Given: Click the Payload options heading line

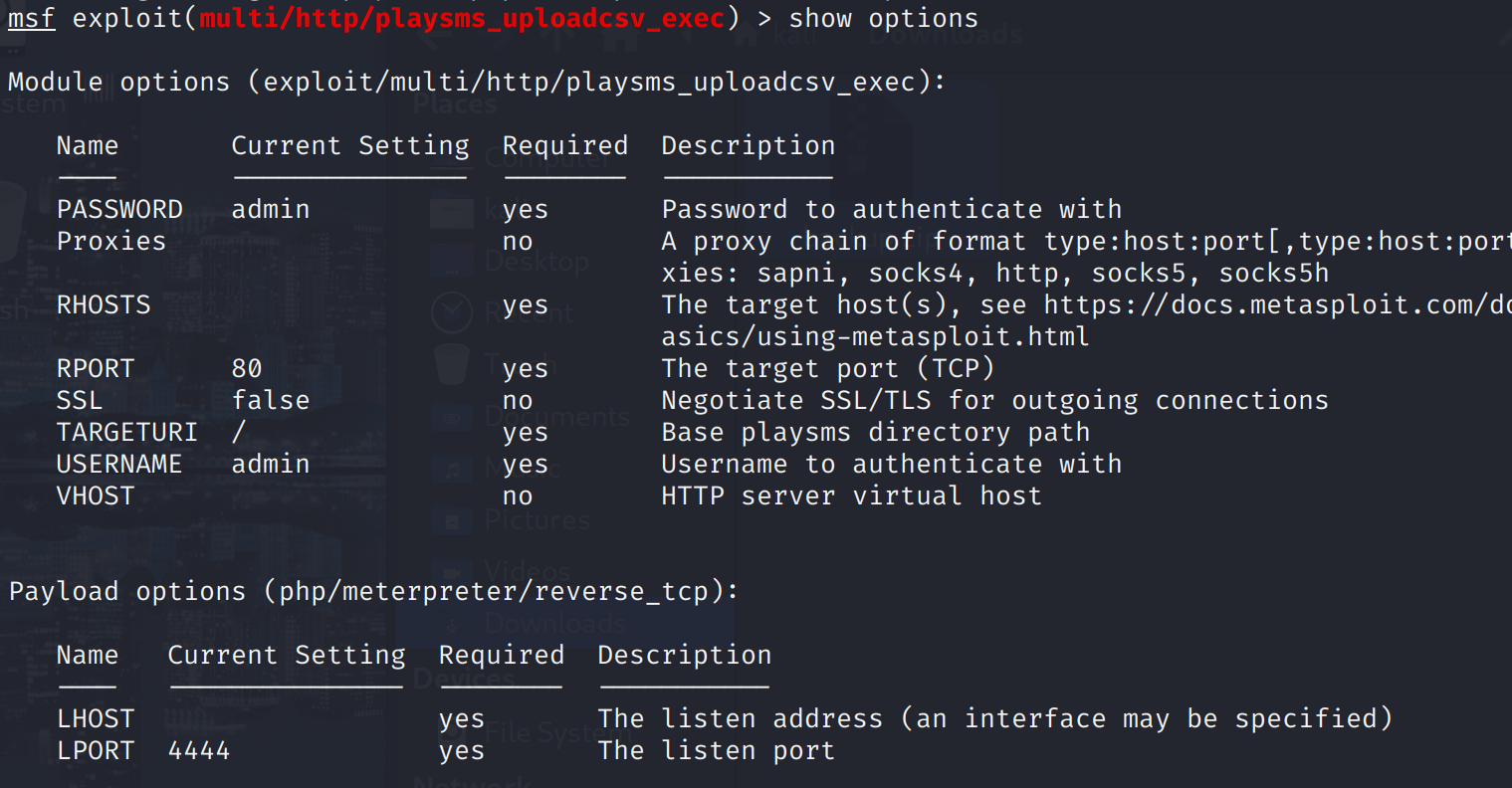Looking at the screenshot, I should pos(373,591).
